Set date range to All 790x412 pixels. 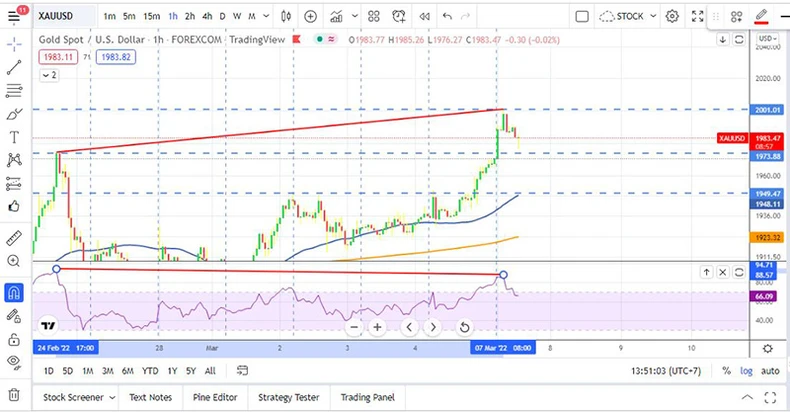pos(210,371)
